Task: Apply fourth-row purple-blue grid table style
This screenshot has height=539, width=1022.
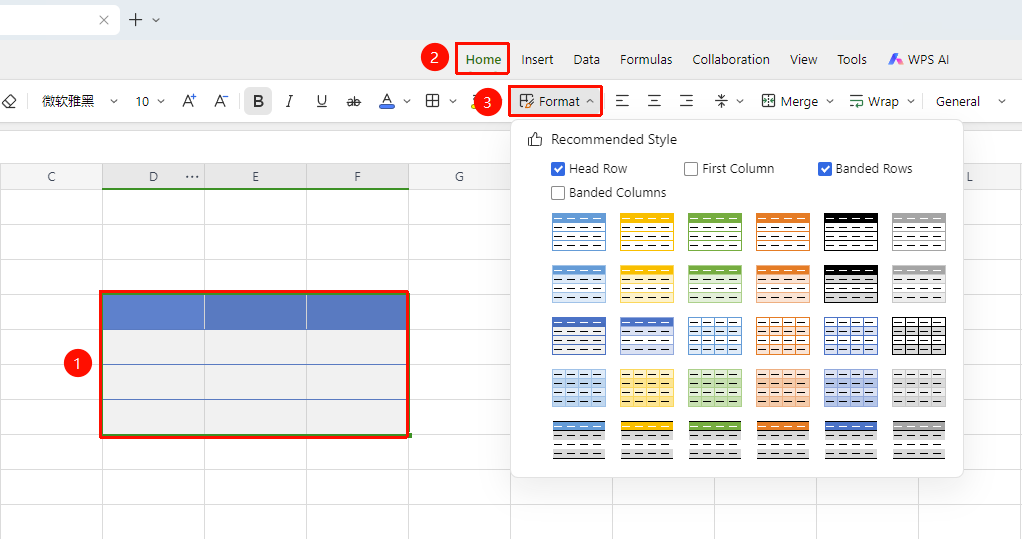Action: pyautogui.click(x=851, y=388)
